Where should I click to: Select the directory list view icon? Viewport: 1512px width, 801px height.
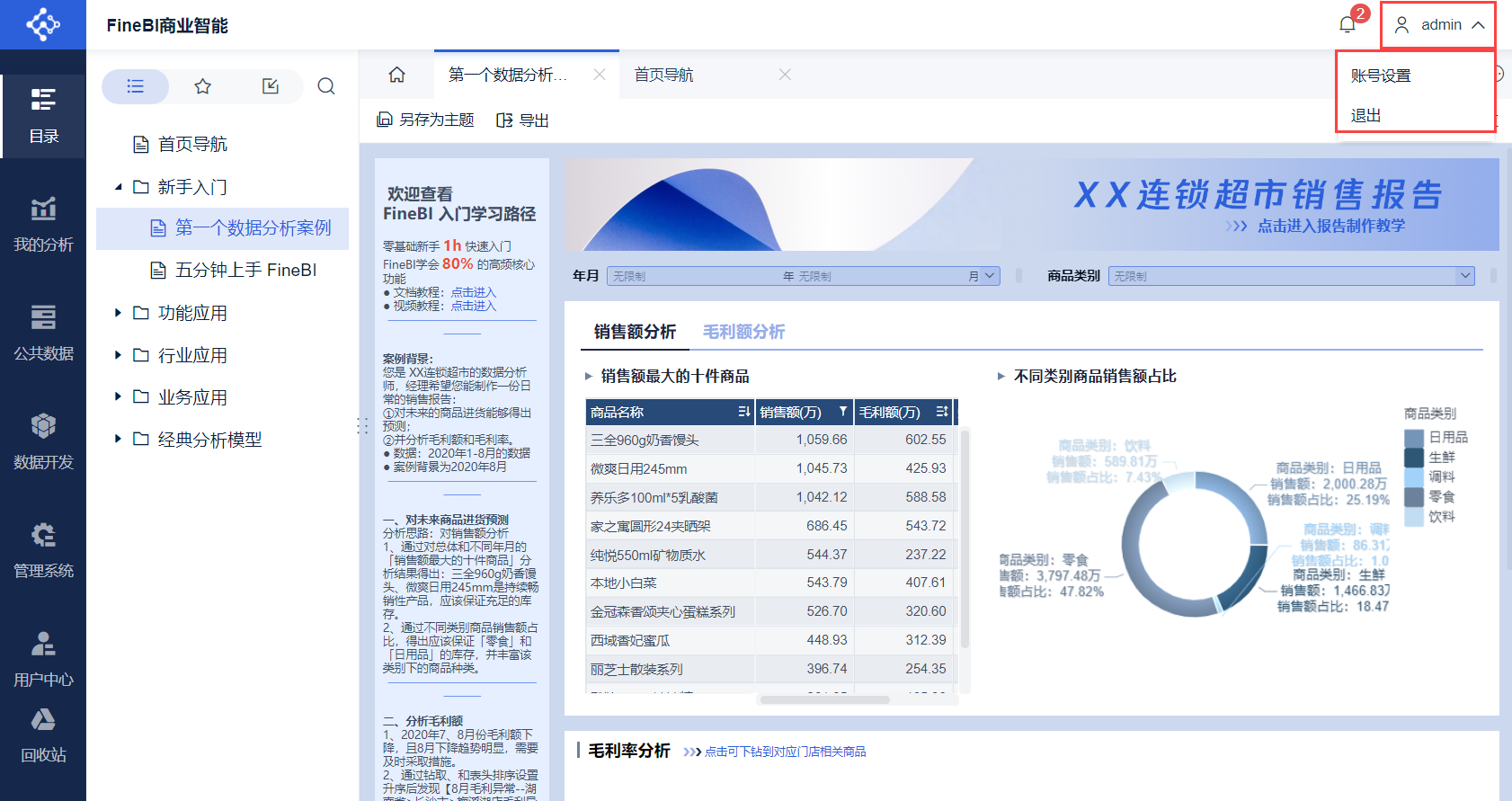(x=135, y=86)
